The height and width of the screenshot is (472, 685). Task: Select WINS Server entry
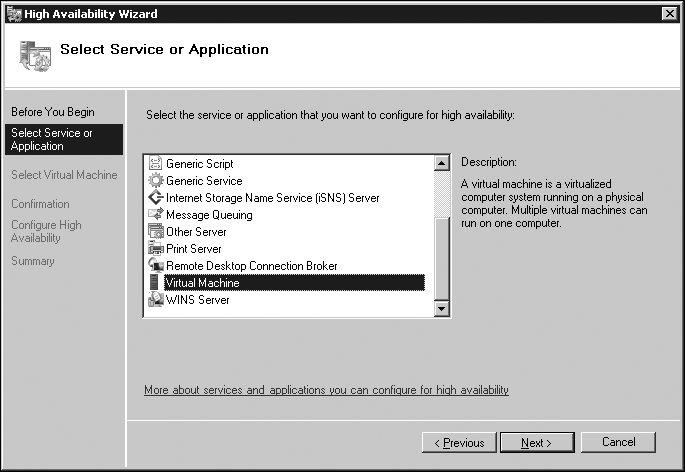coord(197,300)
